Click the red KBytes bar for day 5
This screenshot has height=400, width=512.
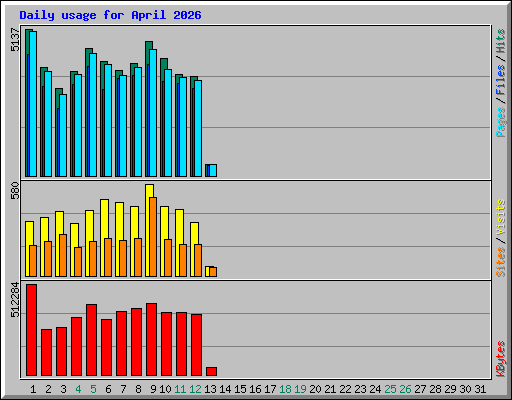pos(91,340)
